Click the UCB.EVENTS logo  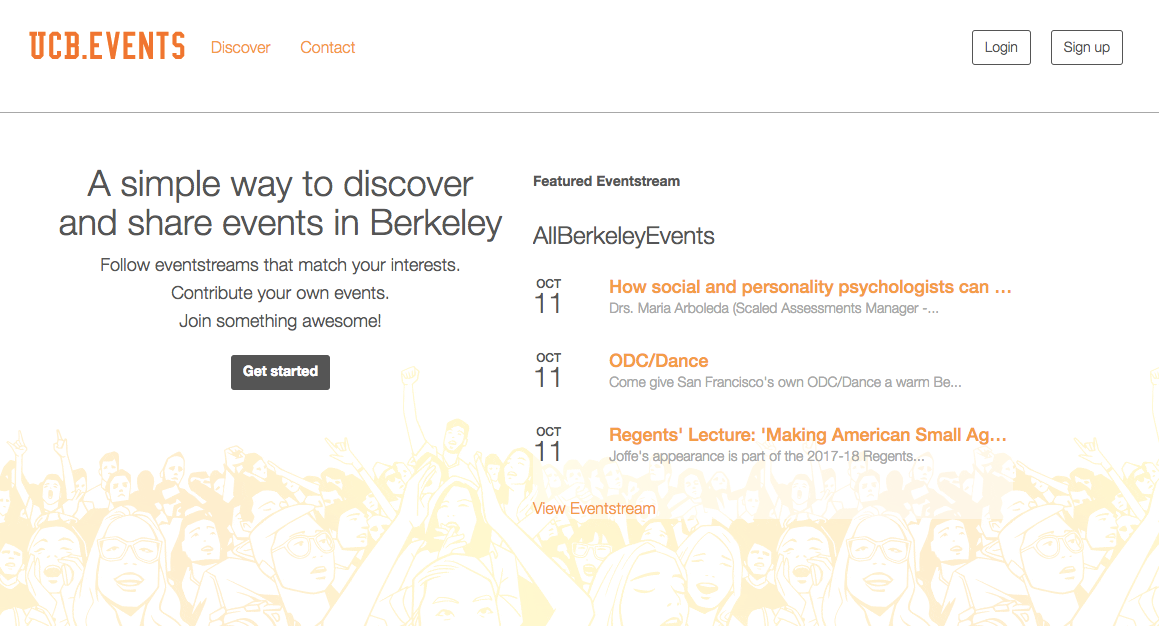coord(108,45)
